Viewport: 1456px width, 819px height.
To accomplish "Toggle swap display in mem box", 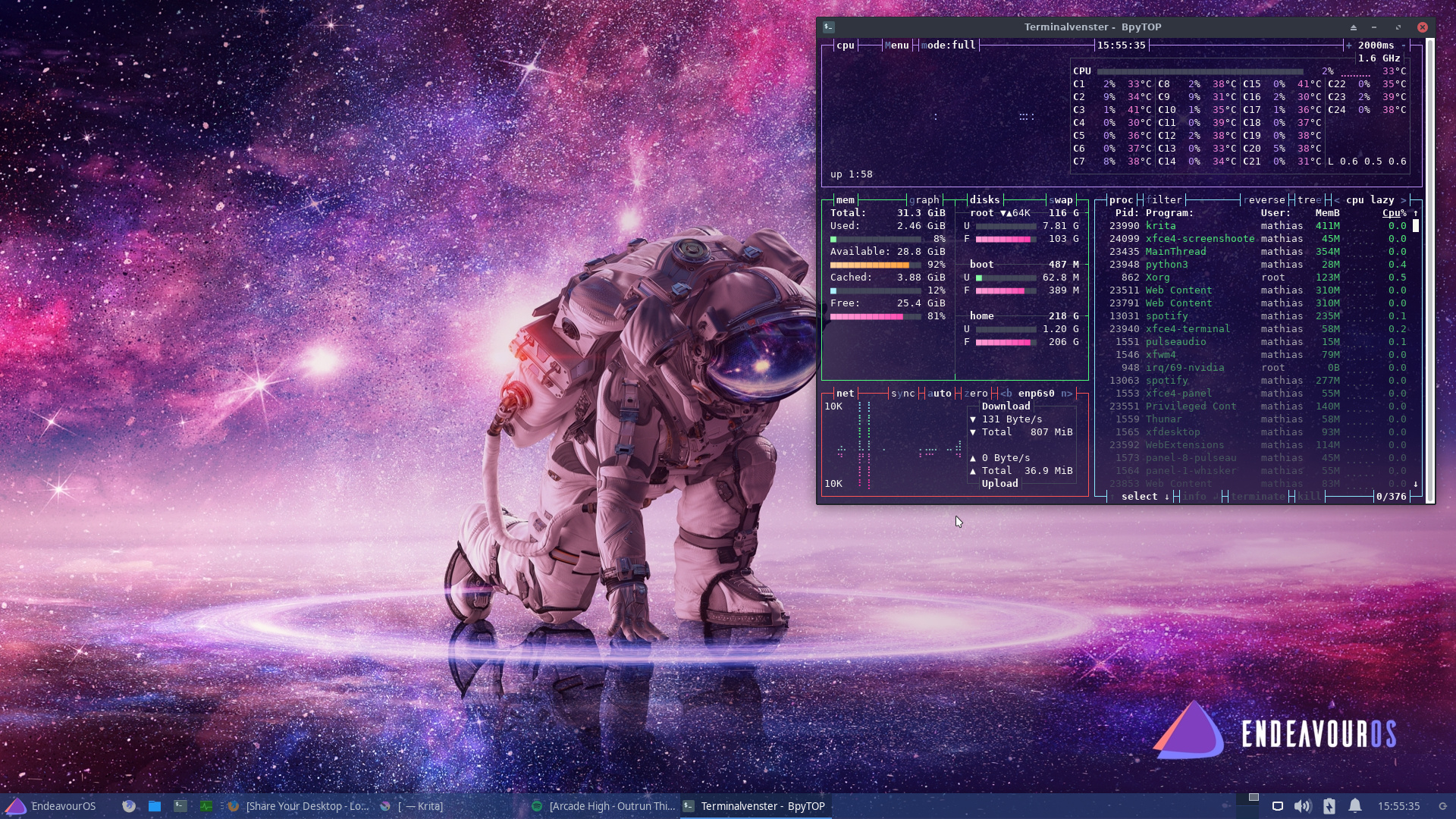I will 1061,200.
